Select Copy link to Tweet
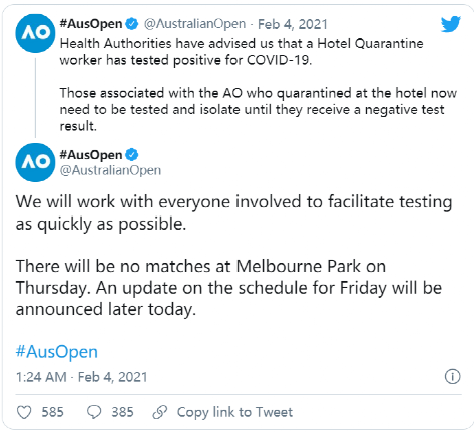Viewport: 474px width, 432px height. pos(235,412)
